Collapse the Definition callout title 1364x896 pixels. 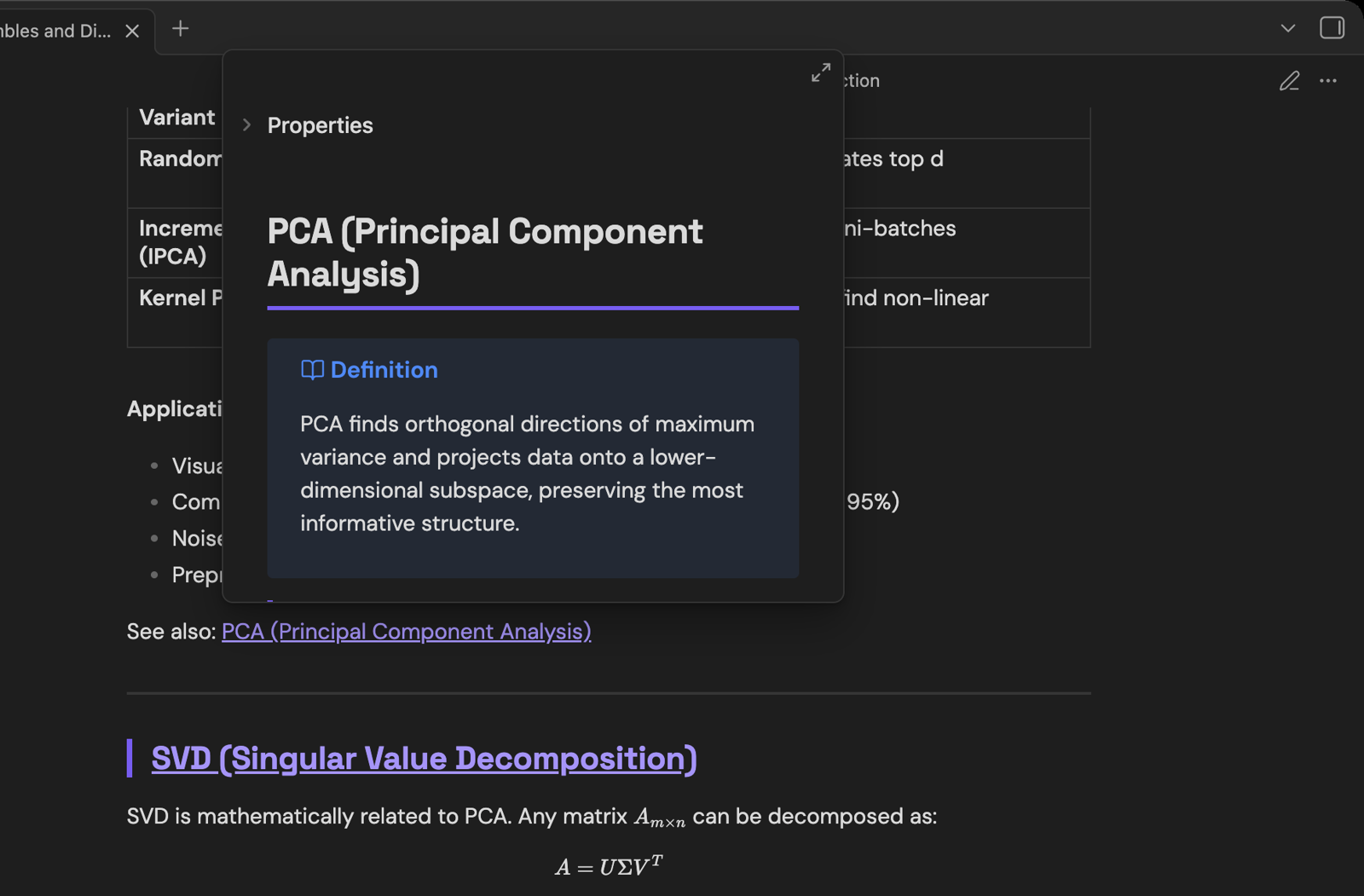tap(384, 370)
